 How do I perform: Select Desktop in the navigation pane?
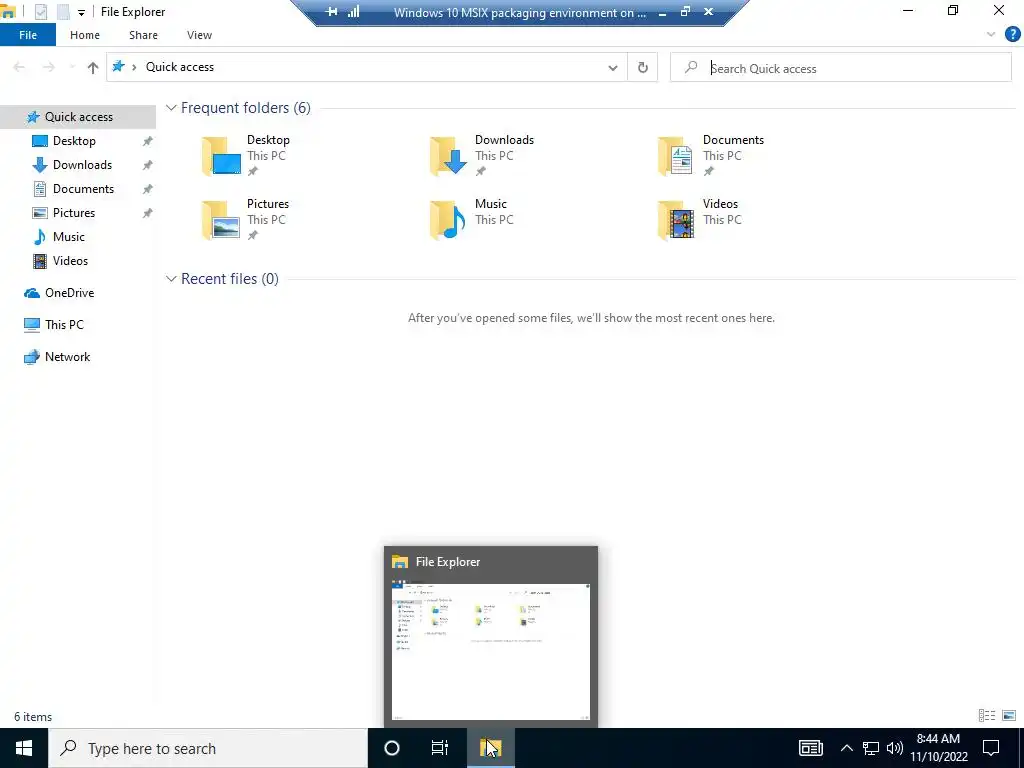click(x=74, y=141)
